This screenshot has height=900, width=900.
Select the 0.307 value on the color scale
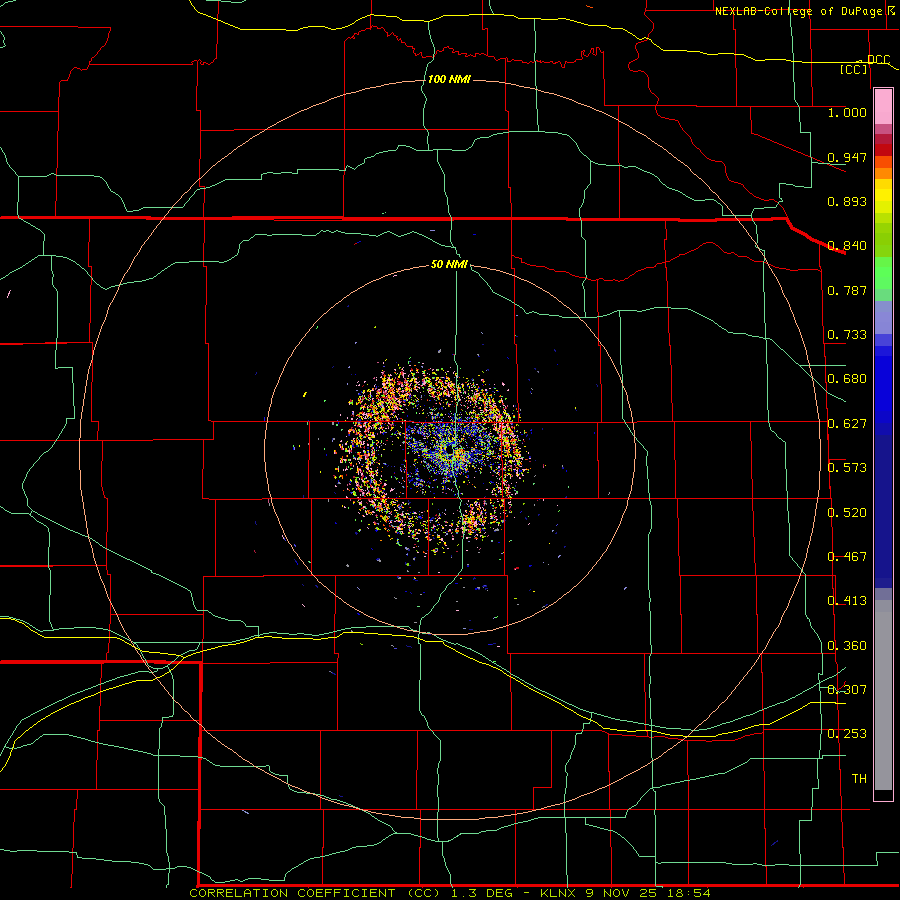click(847, 690)
